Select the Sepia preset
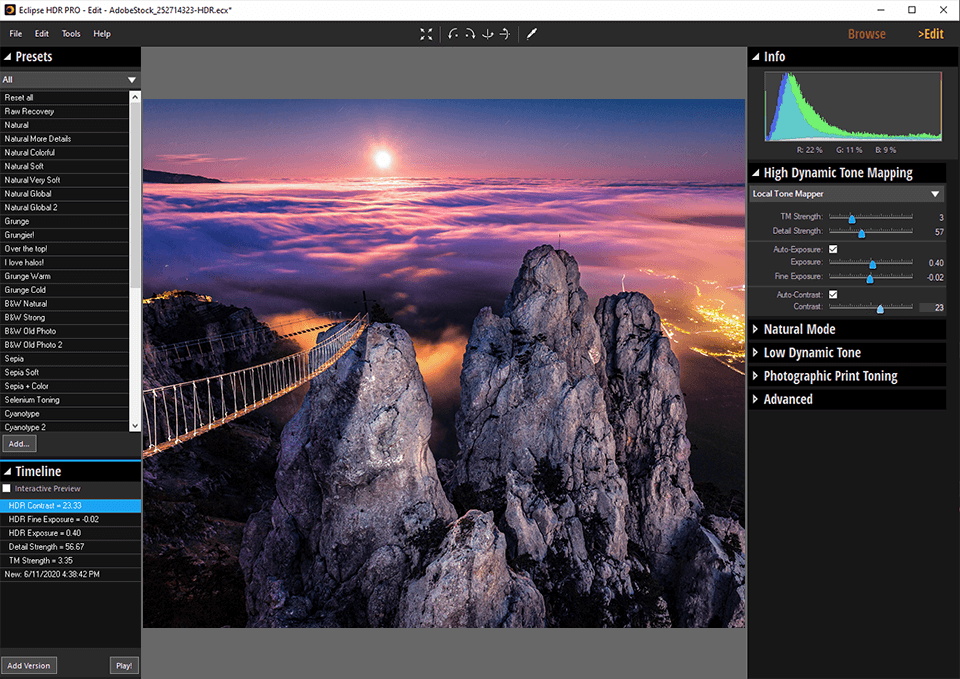960x679 pixels. click(x=25, y=358)
